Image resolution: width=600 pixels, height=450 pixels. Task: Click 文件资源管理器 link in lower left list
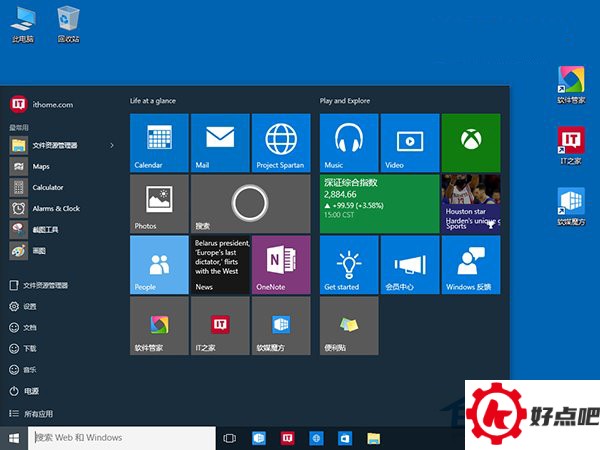(39, 285)
